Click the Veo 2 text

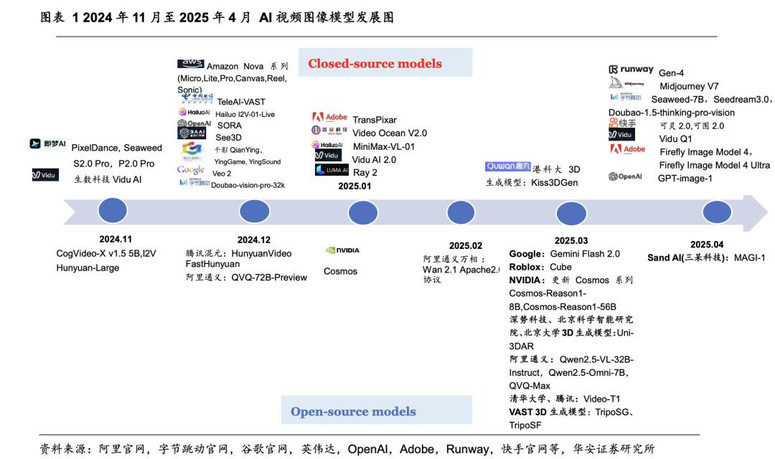(x=222, y=173)
